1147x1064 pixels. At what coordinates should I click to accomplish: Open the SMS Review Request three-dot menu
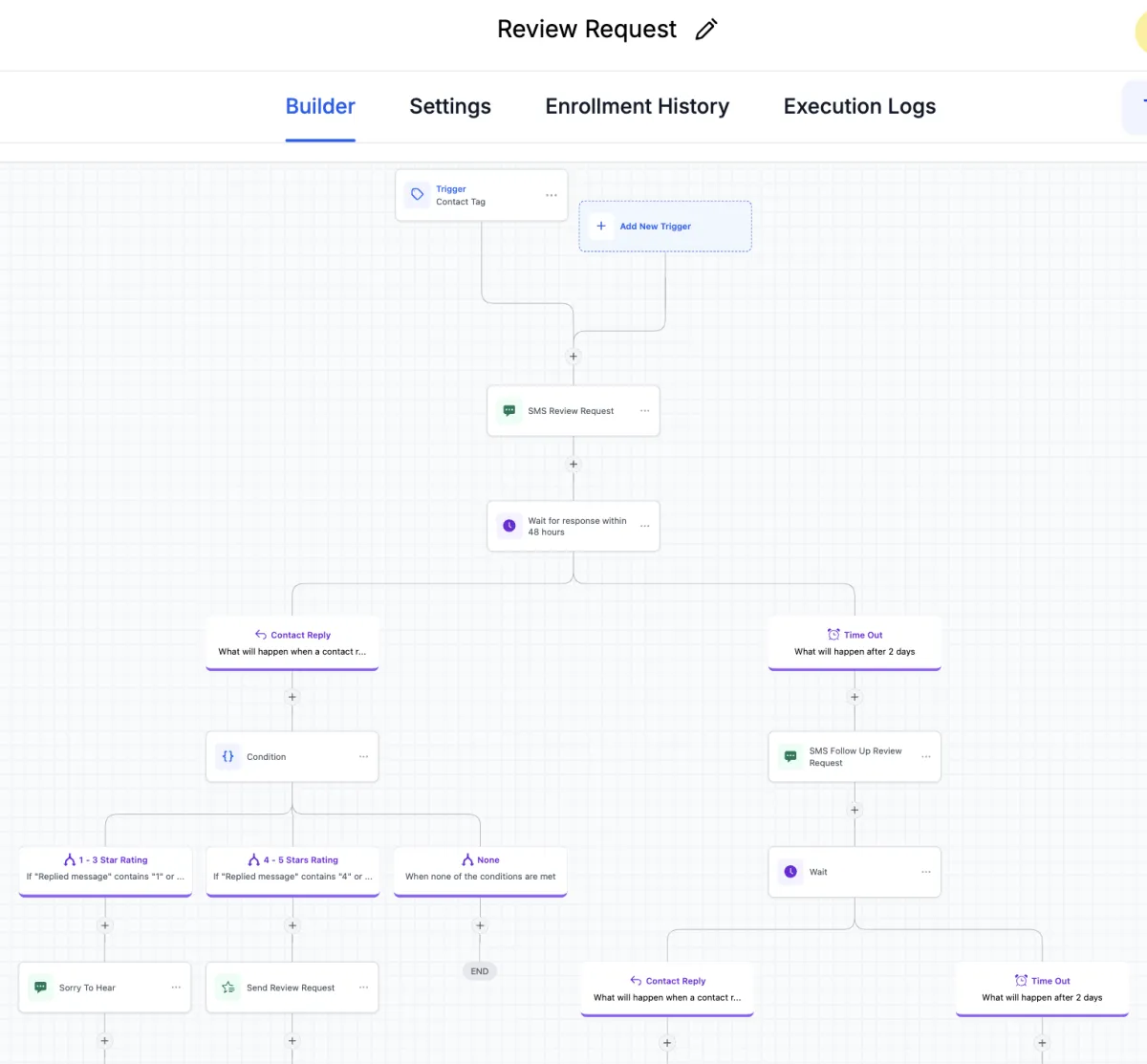tap(645, 411)
